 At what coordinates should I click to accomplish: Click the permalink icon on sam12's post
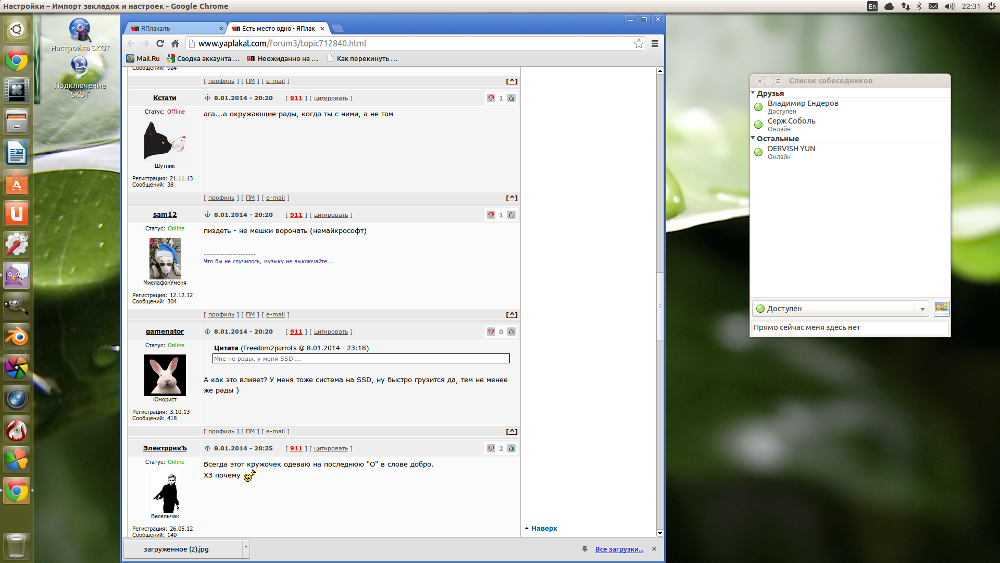point(207,215)
